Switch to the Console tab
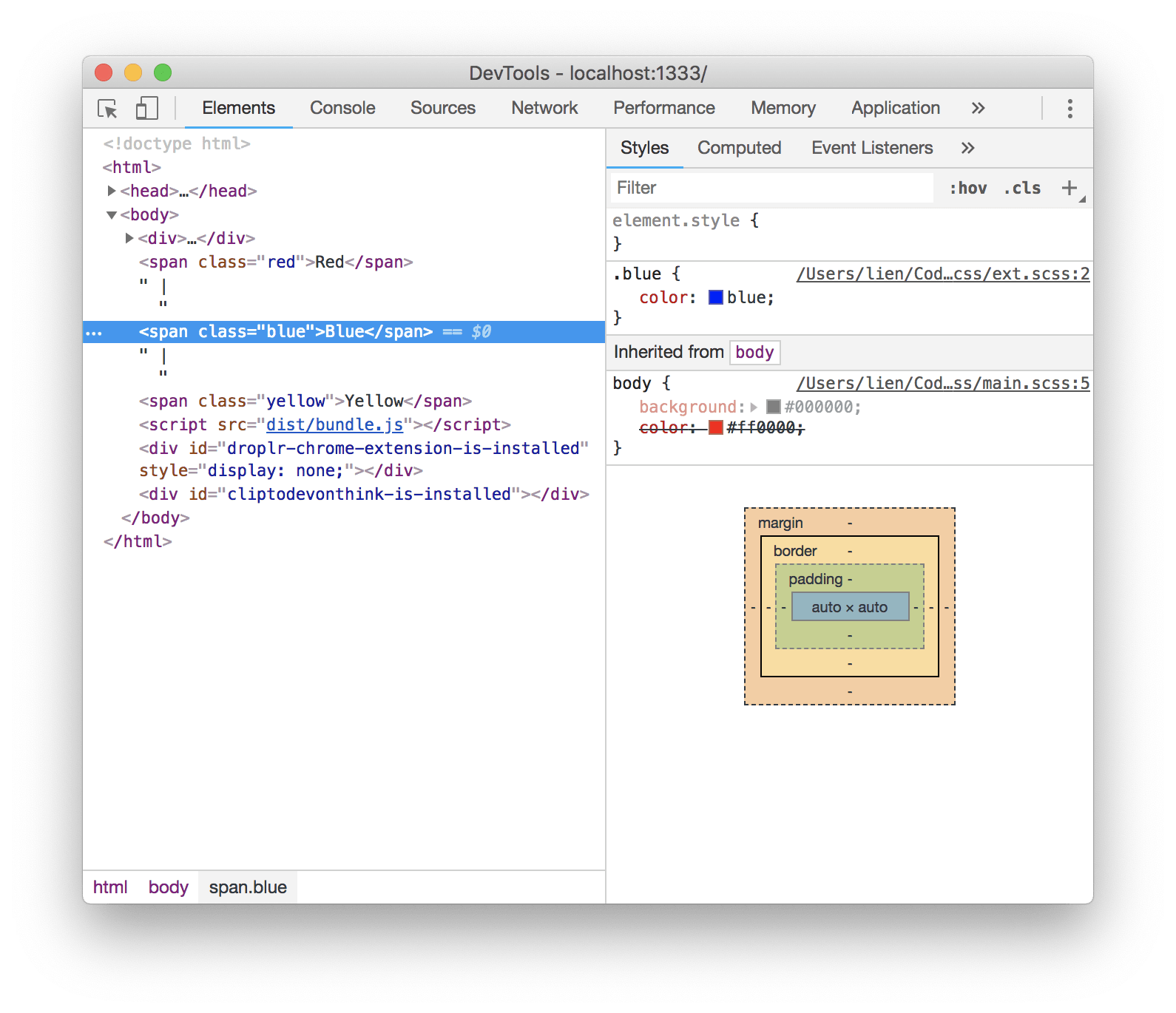Screen dimensions: 1176x1013 point(342,108)
